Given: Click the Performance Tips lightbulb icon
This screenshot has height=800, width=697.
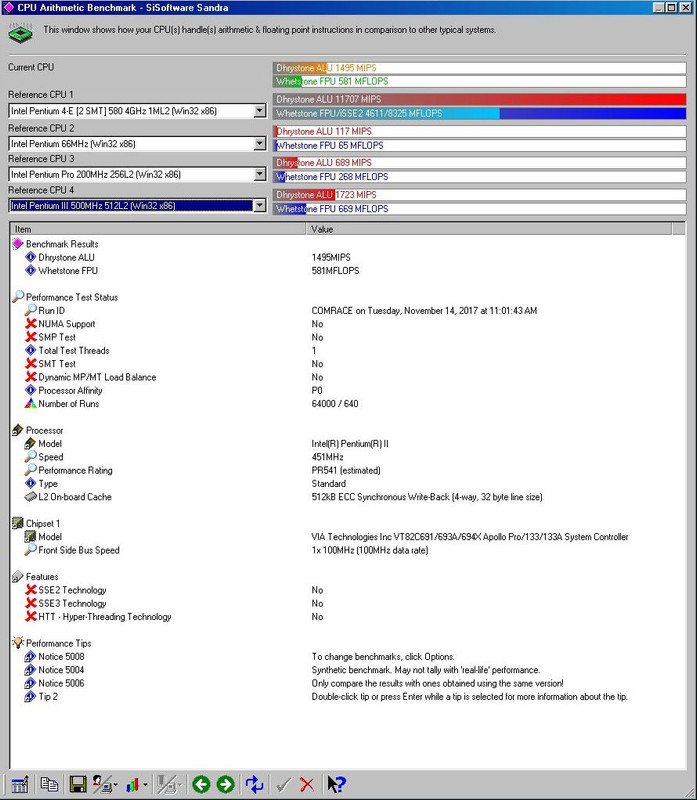Looking at the screenshot, I should pyautogui.click(x=18, y=642).
